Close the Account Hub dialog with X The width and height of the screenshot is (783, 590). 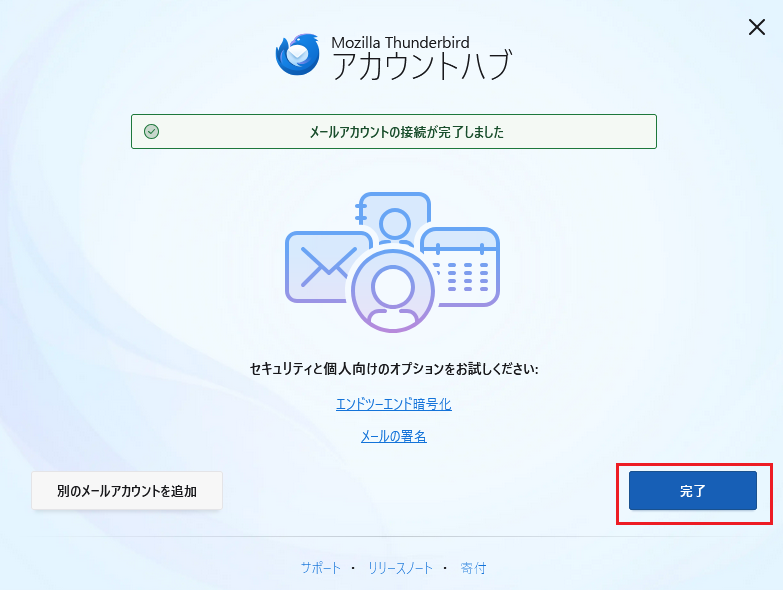point(757,27)
